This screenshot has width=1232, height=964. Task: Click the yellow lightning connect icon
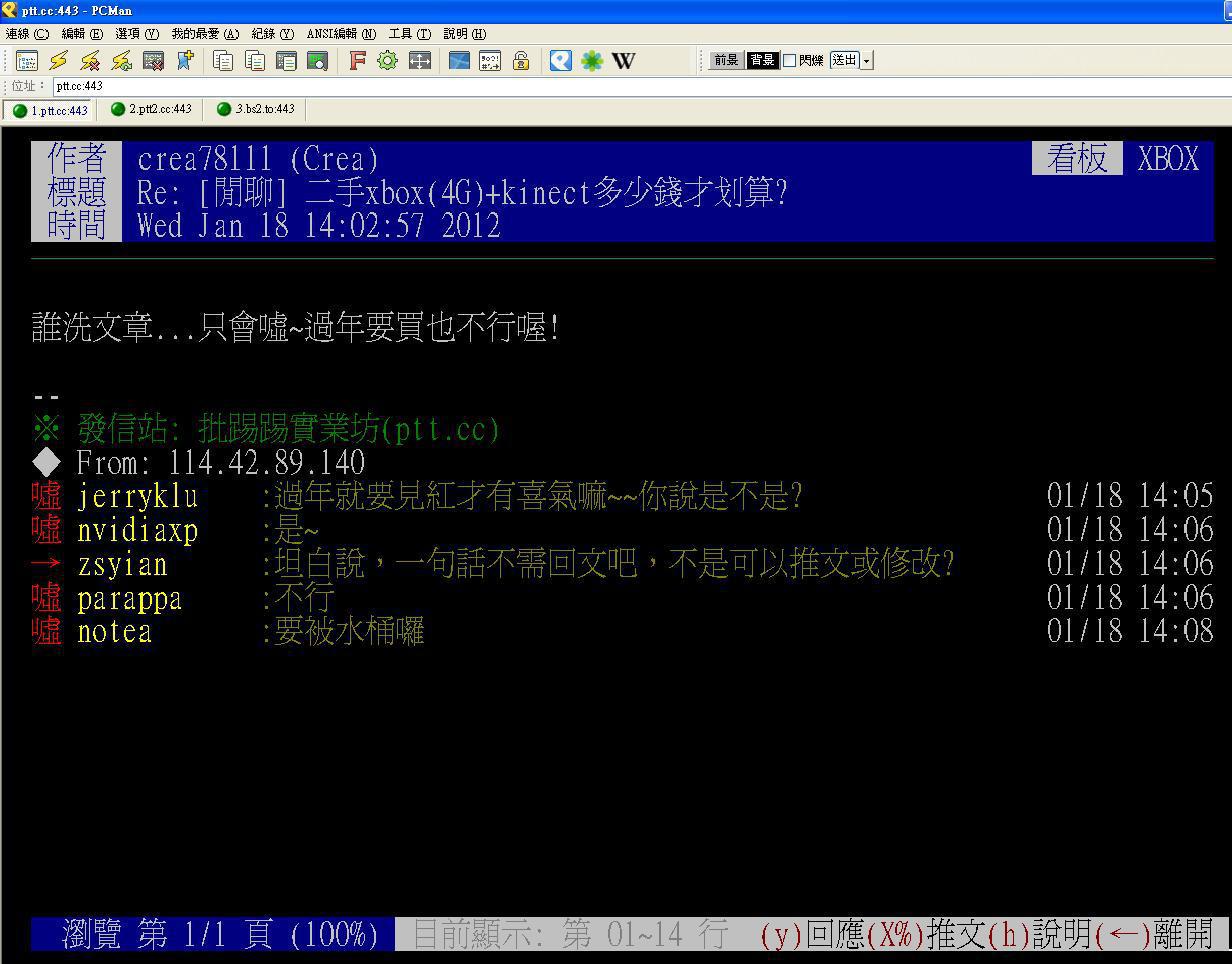tap(59, 61)
